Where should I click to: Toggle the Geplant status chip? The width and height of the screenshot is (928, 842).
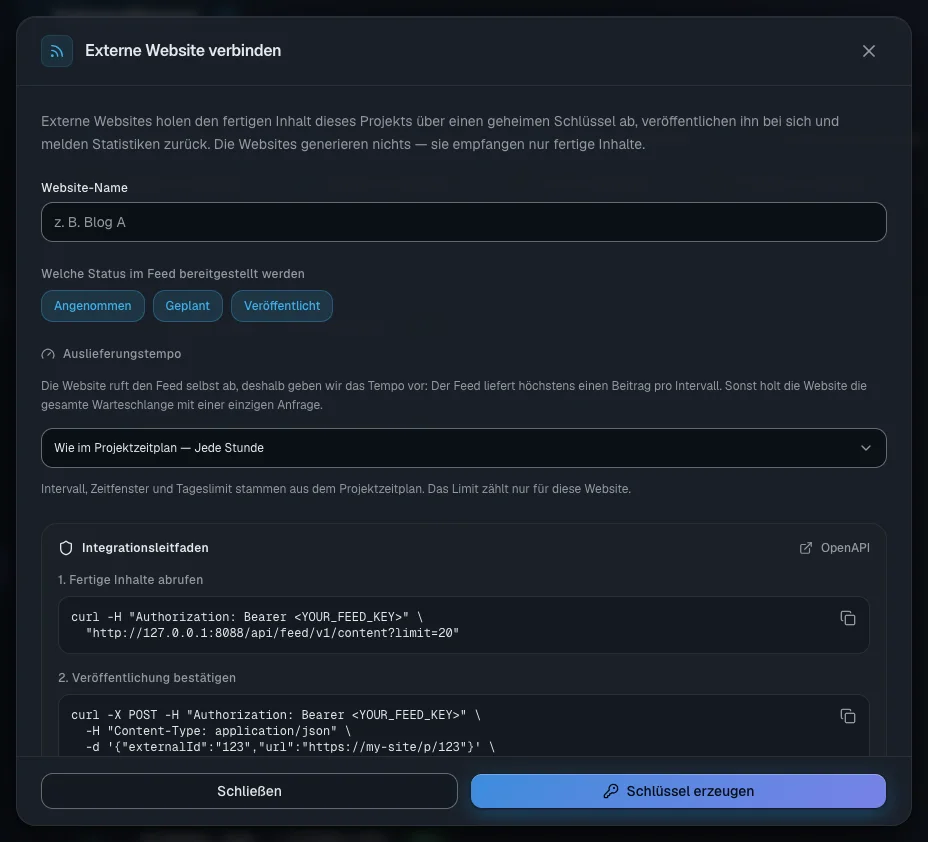[188, 306]
